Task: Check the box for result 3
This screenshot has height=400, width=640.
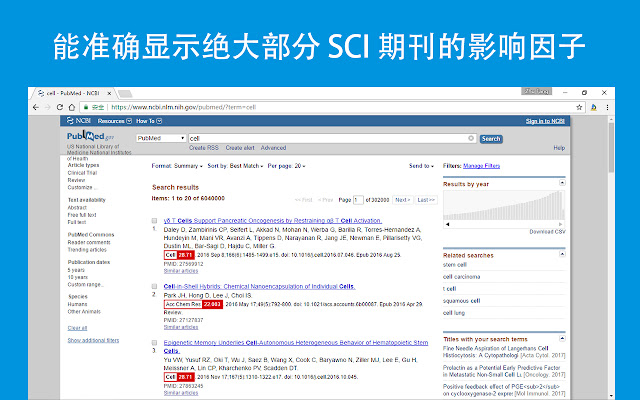Action: 154,342
